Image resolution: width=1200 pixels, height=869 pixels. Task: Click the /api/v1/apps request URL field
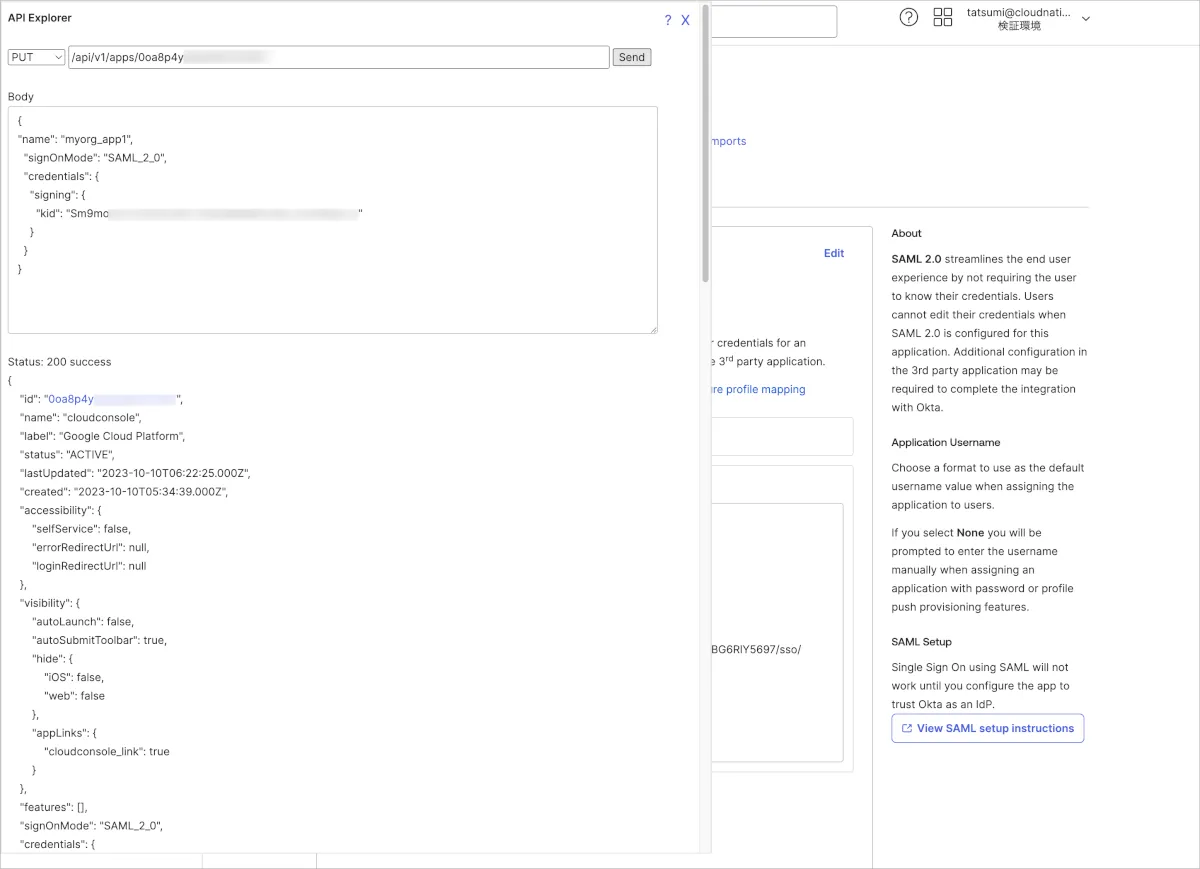pyautogui.click(x=338, y=57)
